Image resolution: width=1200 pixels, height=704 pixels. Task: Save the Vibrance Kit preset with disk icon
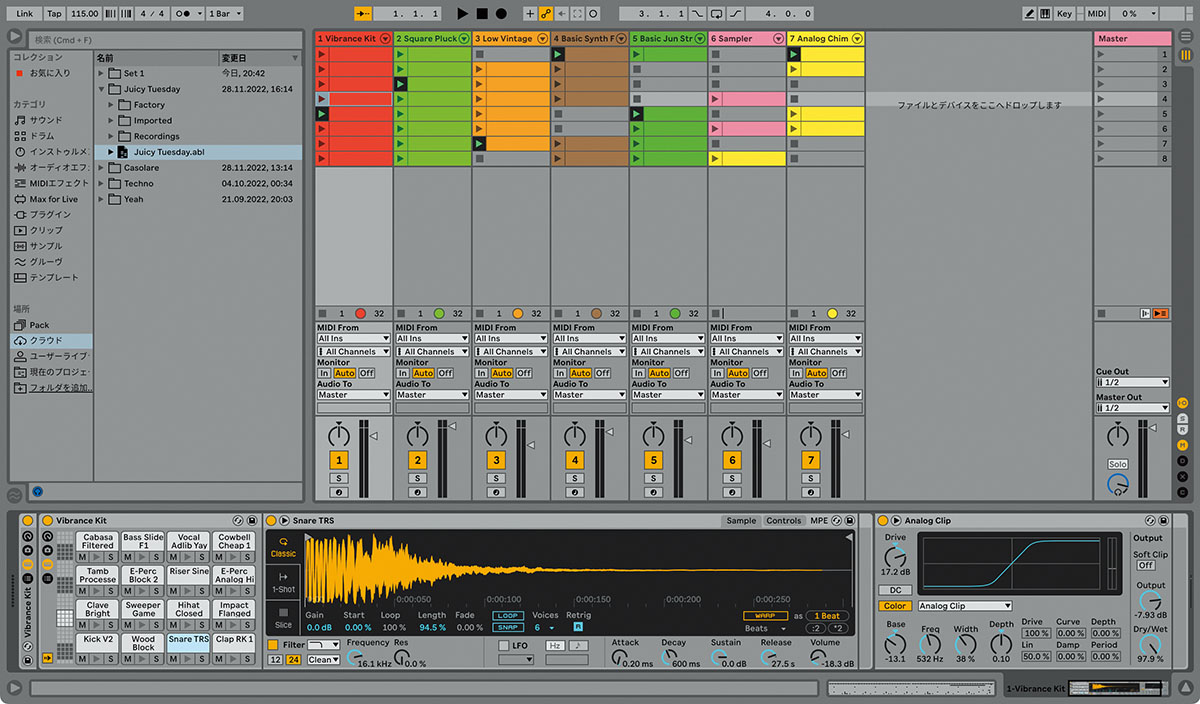pos(252,520)
